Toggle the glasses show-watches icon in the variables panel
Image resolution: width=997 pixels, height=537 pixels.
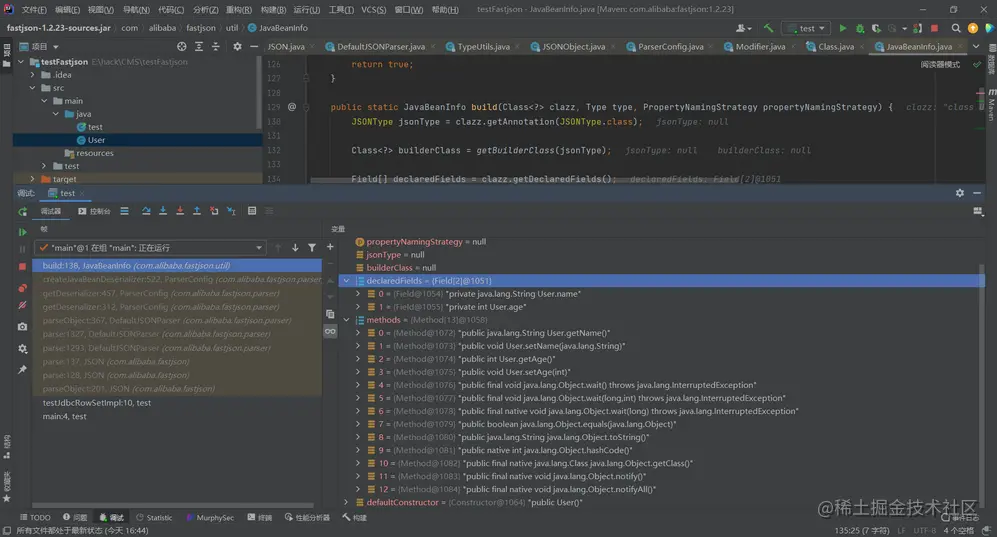(330, 331)
